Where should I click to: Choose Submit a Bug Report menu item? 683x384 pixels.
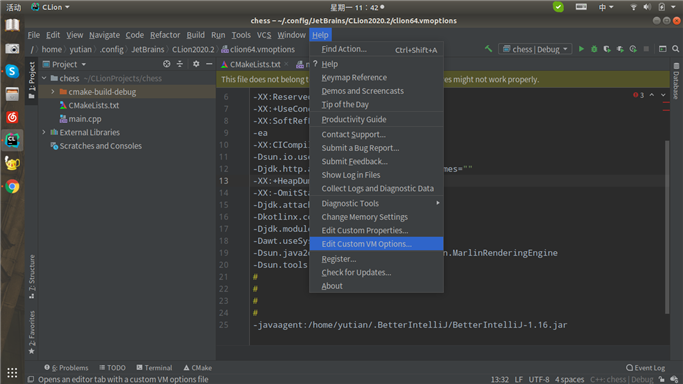[x=376, y=148]
